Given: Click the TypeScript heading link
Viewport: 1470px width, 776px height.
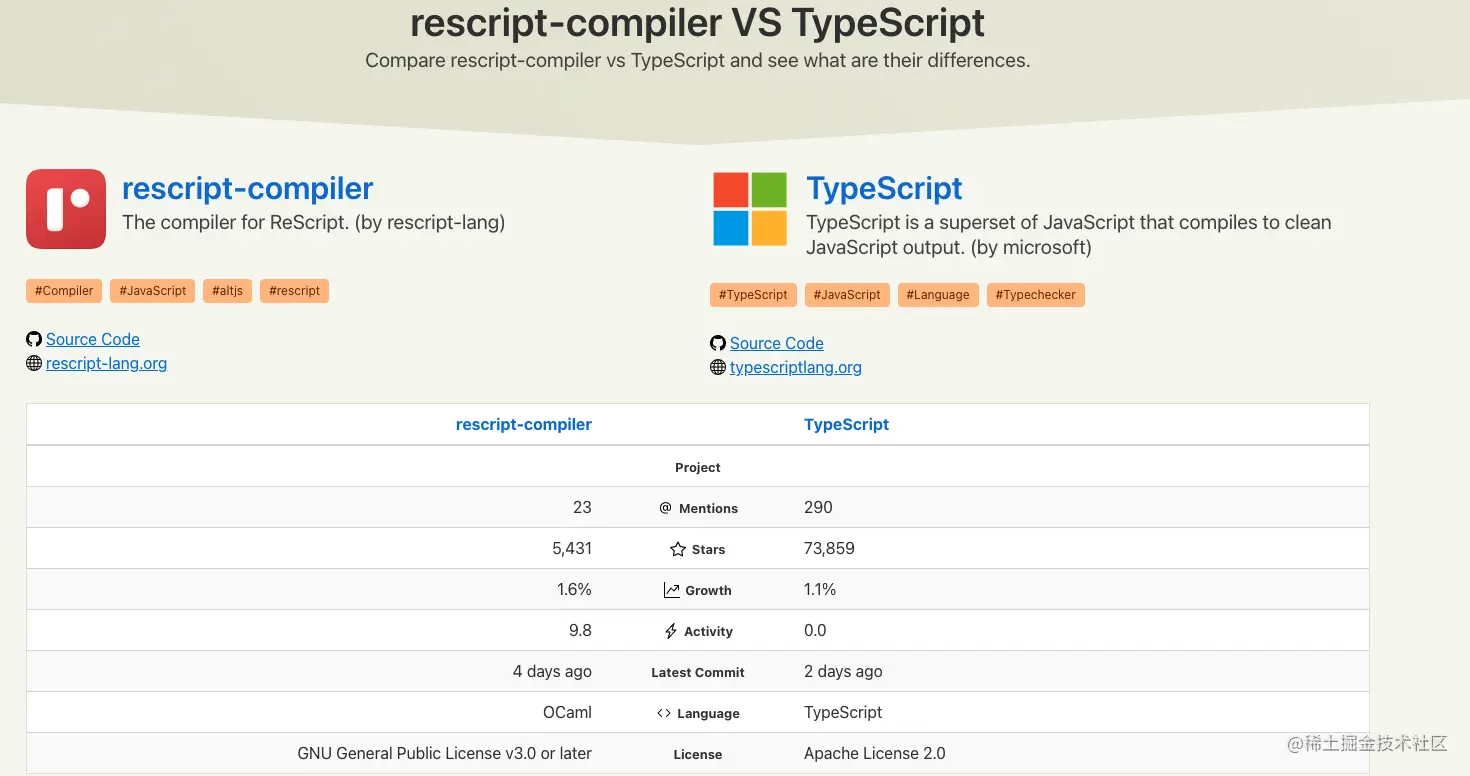Looking at the screenshot, I should coord(883,188).
